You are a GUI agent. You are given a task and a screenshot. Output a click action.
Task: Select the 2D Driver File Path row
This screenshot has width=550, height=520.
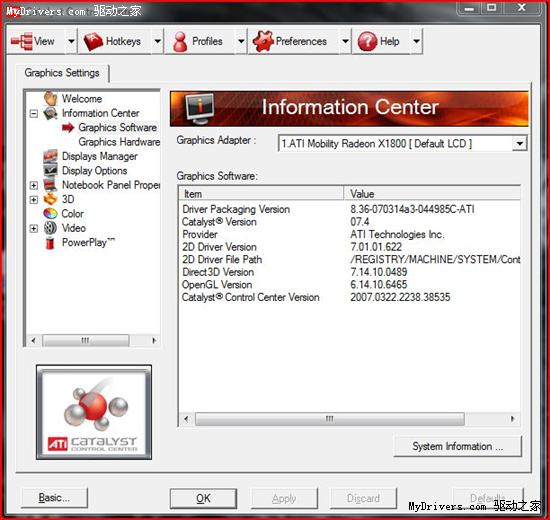pyautogui.click(x=350, y=260)
